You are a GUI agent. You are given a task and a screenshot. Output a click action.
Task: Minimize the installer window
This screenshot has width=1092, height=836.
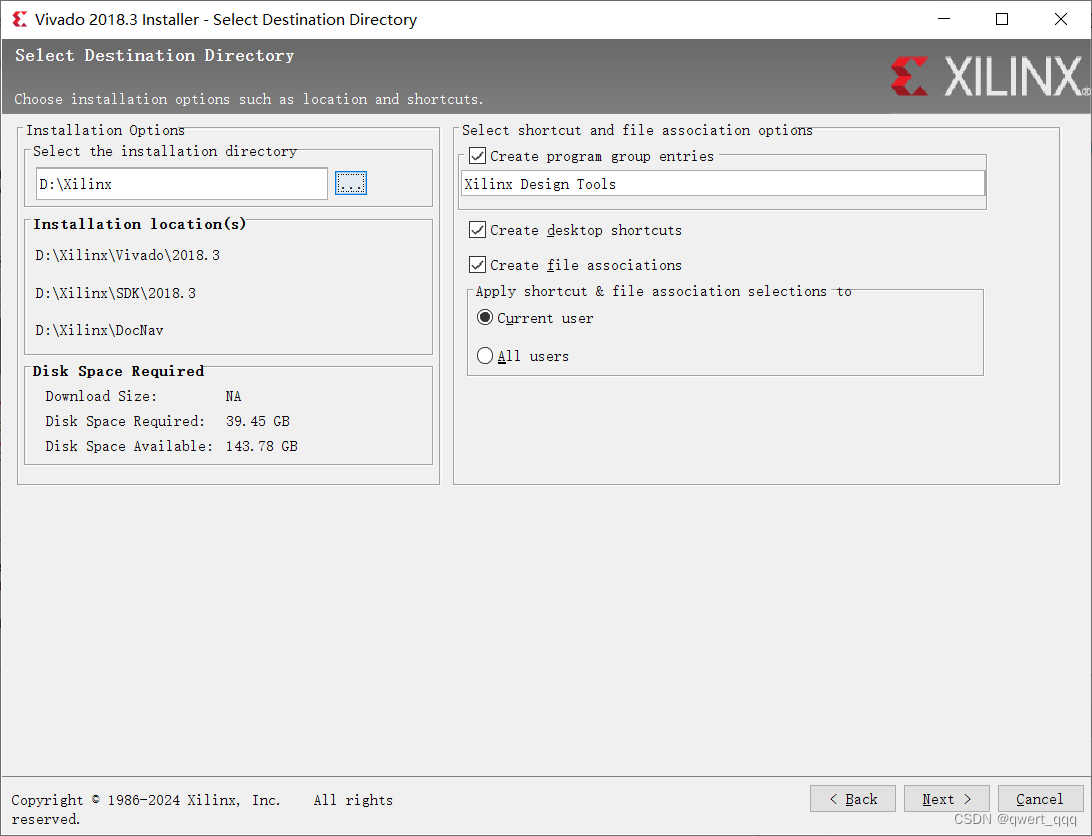(944, 19)
